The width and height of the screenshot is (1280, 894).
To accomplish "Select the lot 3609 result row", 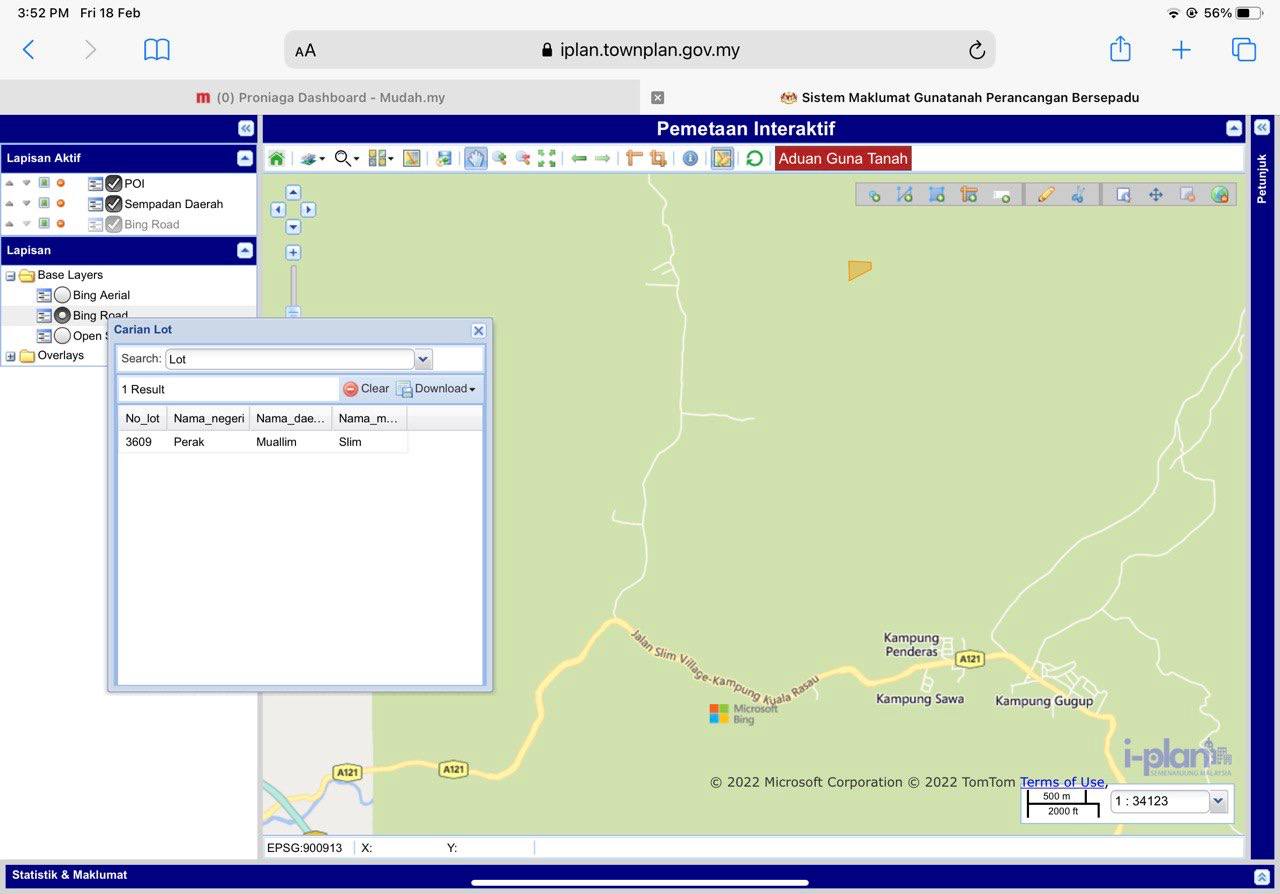I will pyautogui.click(x=262, y=442).
